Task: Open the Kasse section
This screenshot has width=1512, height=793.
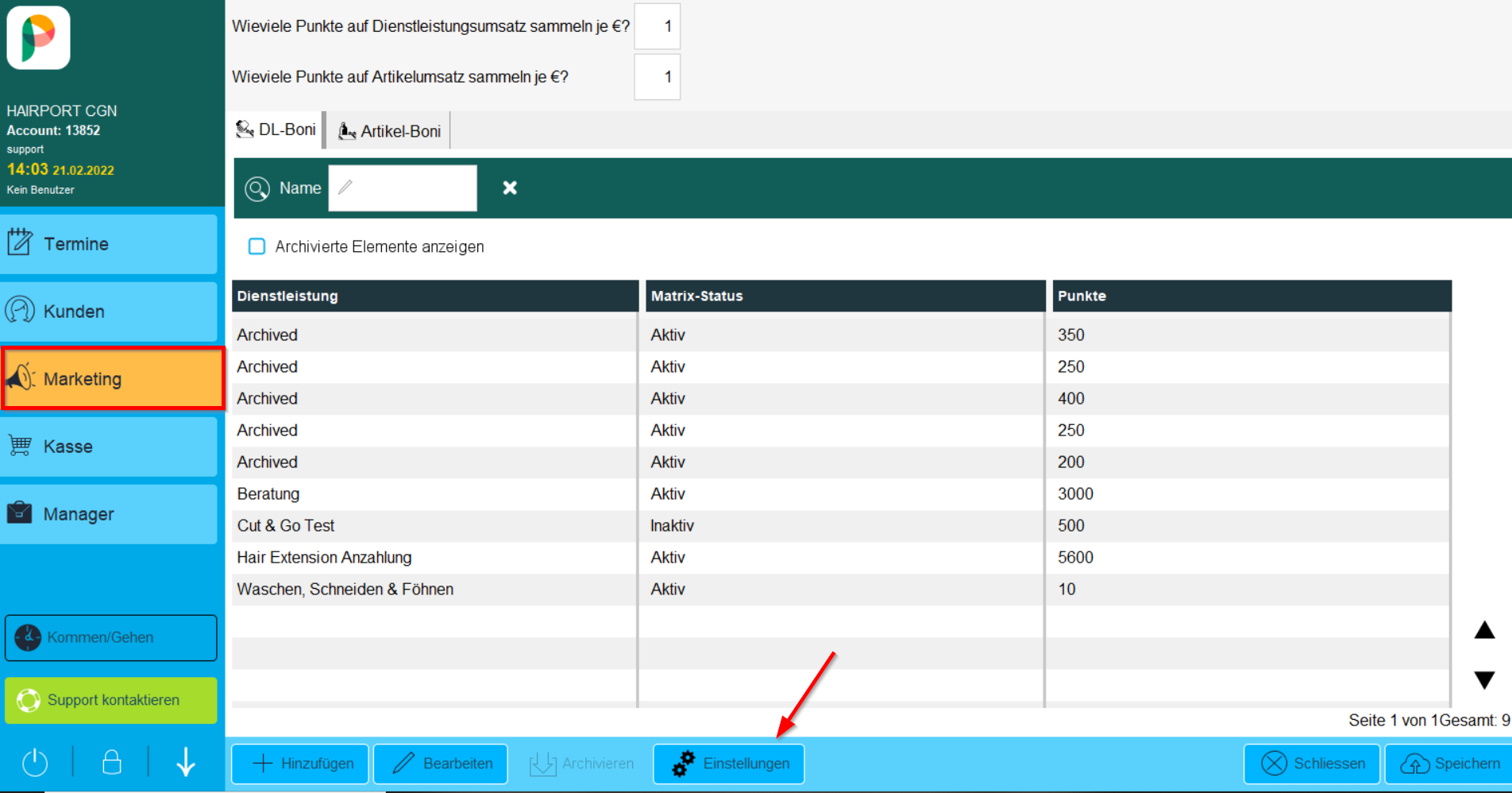Action: [109, 447]
